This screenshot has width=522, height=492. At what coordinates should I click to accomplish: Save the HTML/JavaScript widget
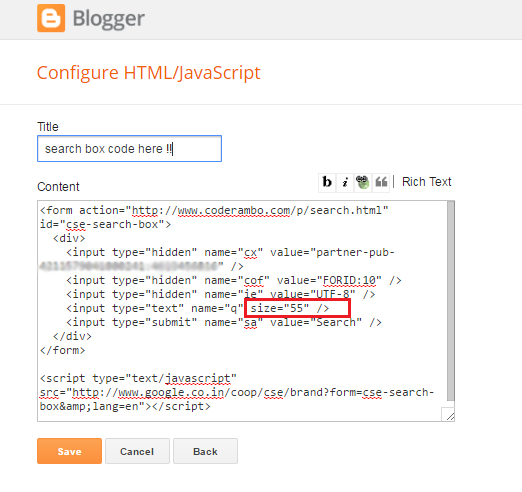(69, 451)
